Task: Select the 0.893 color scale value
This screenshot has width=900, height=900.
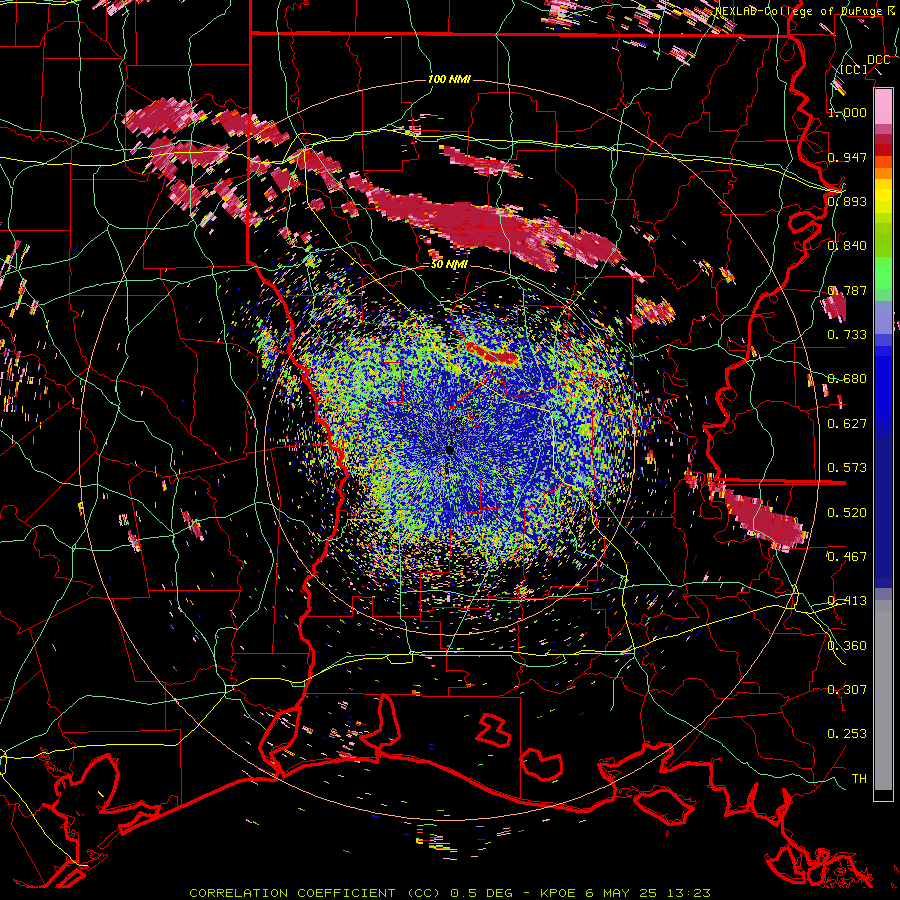Action: (847, 201)
